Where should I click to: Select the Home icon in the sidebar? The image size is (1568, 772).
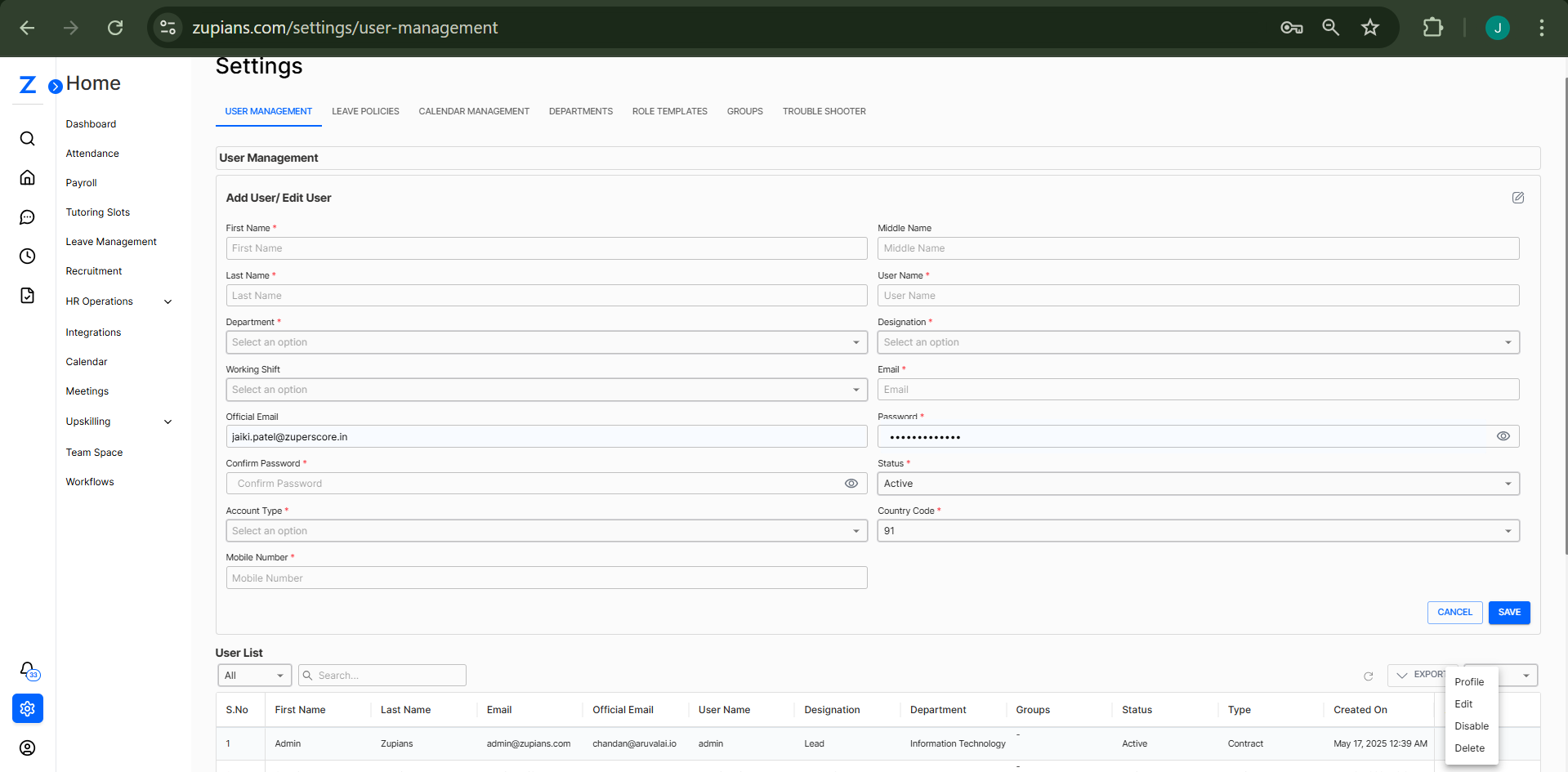click(27, 177)
